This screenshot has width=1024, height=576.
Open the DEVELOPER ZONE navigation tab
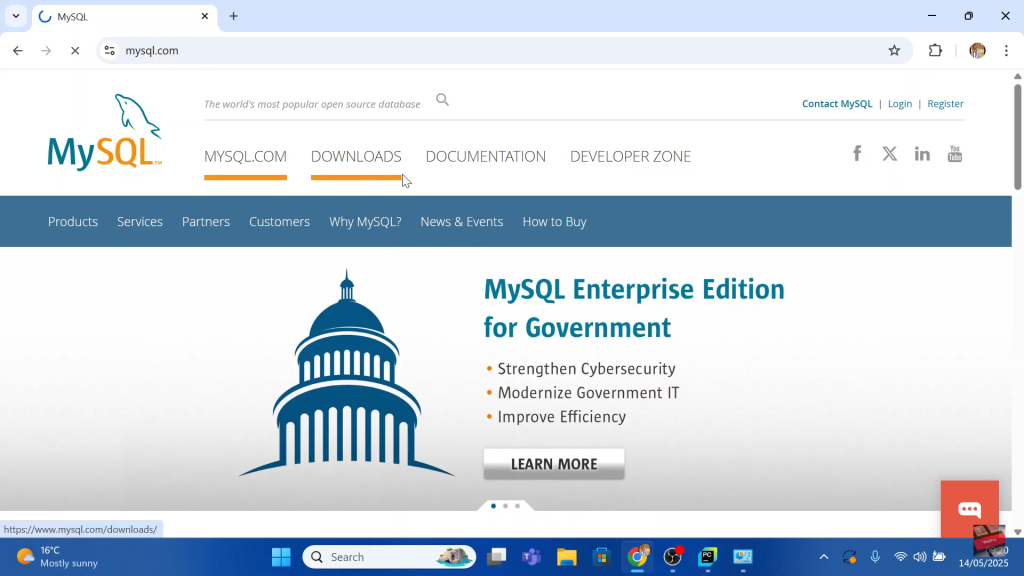pos(630,157)
